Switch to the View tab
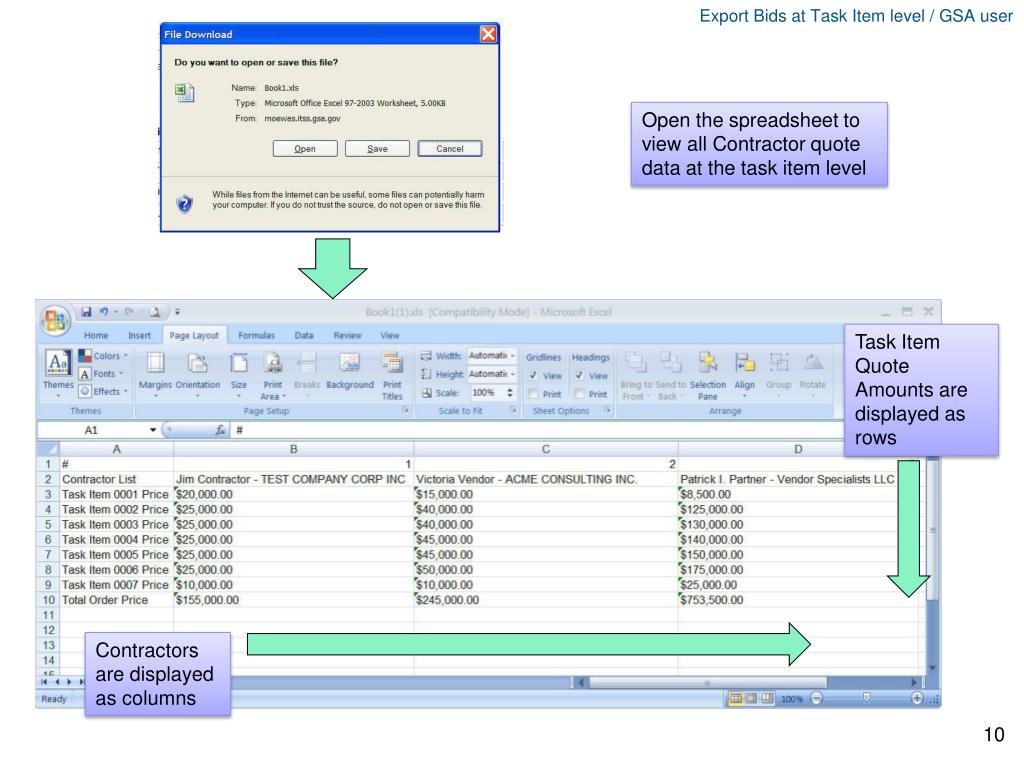 point(390,335)
